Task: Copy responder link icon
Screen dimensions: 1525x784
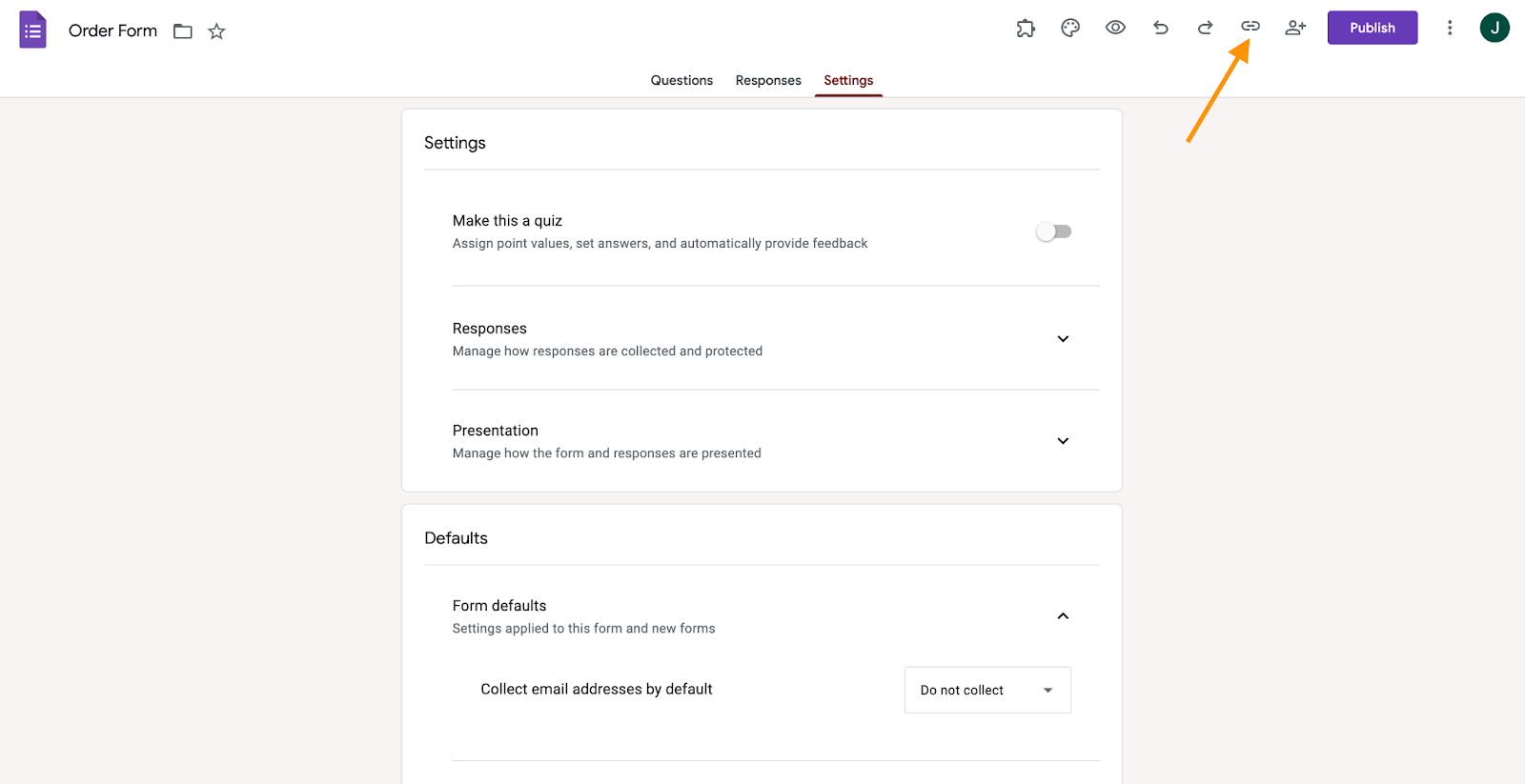Action: [1250, 27]
